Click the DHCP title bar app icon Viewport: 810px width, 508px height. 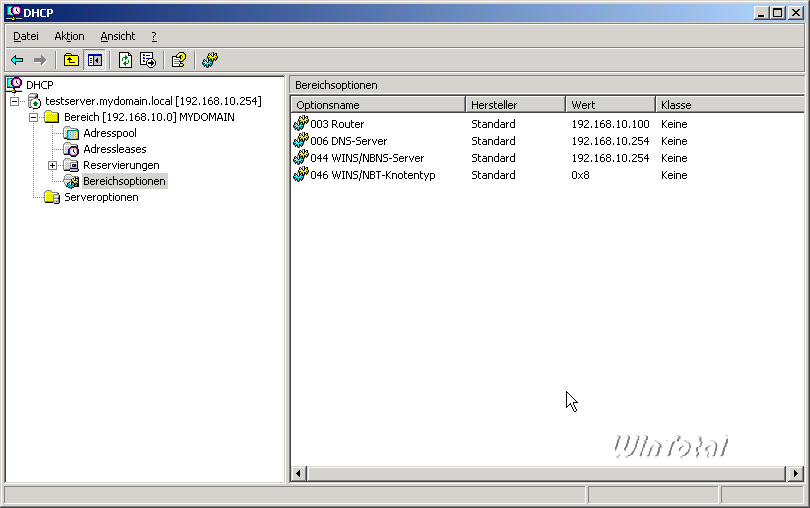14,12
